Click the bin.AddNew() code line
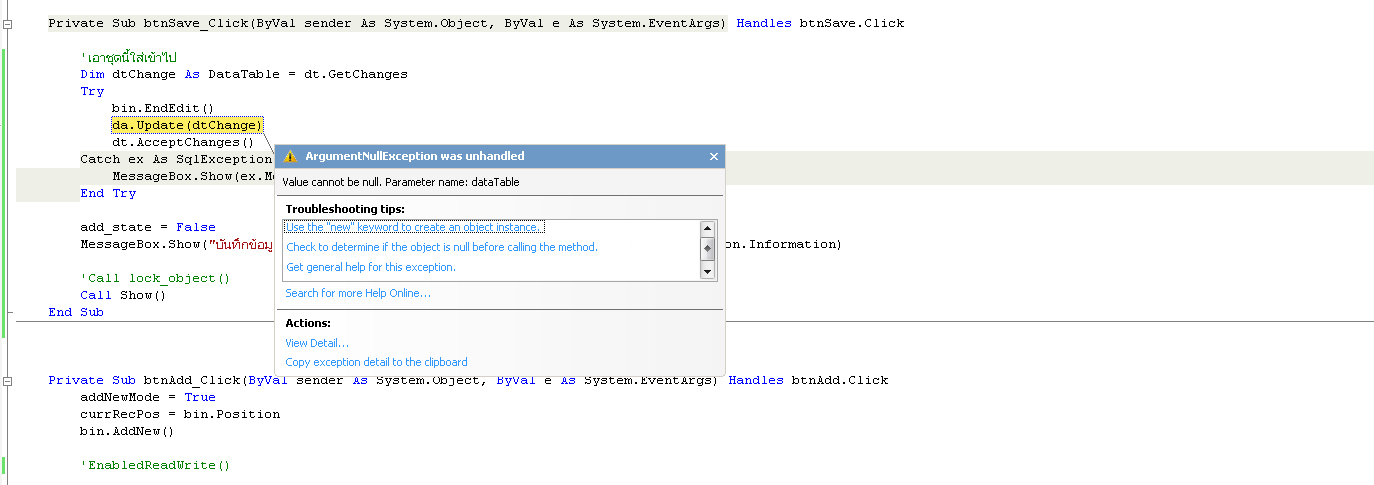 click(127, 431)
